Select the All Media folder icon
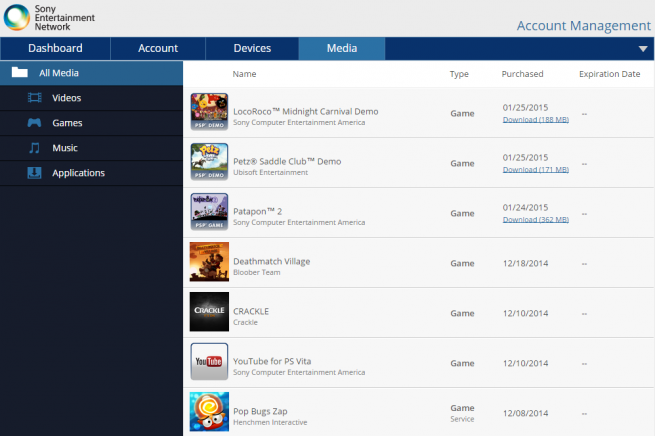This screenshot has width=655, height=436. tap(19, 73)
